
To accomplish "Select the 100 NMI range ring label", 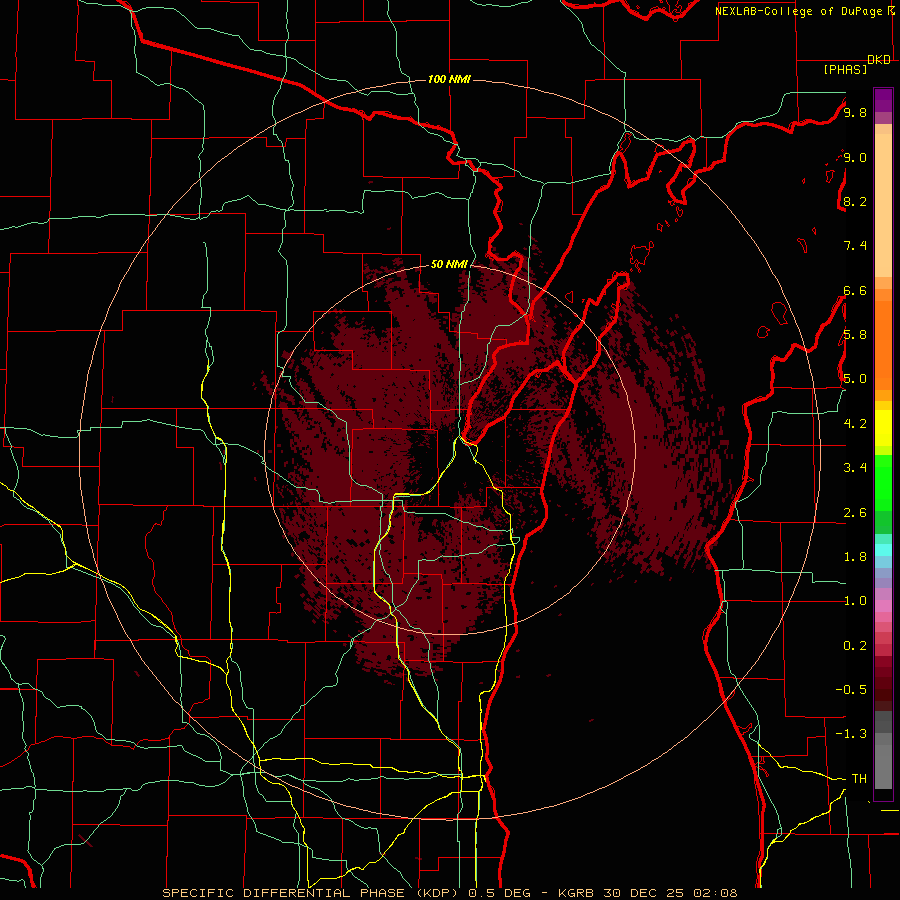I will pyautogui.click(x=449, y=79).
